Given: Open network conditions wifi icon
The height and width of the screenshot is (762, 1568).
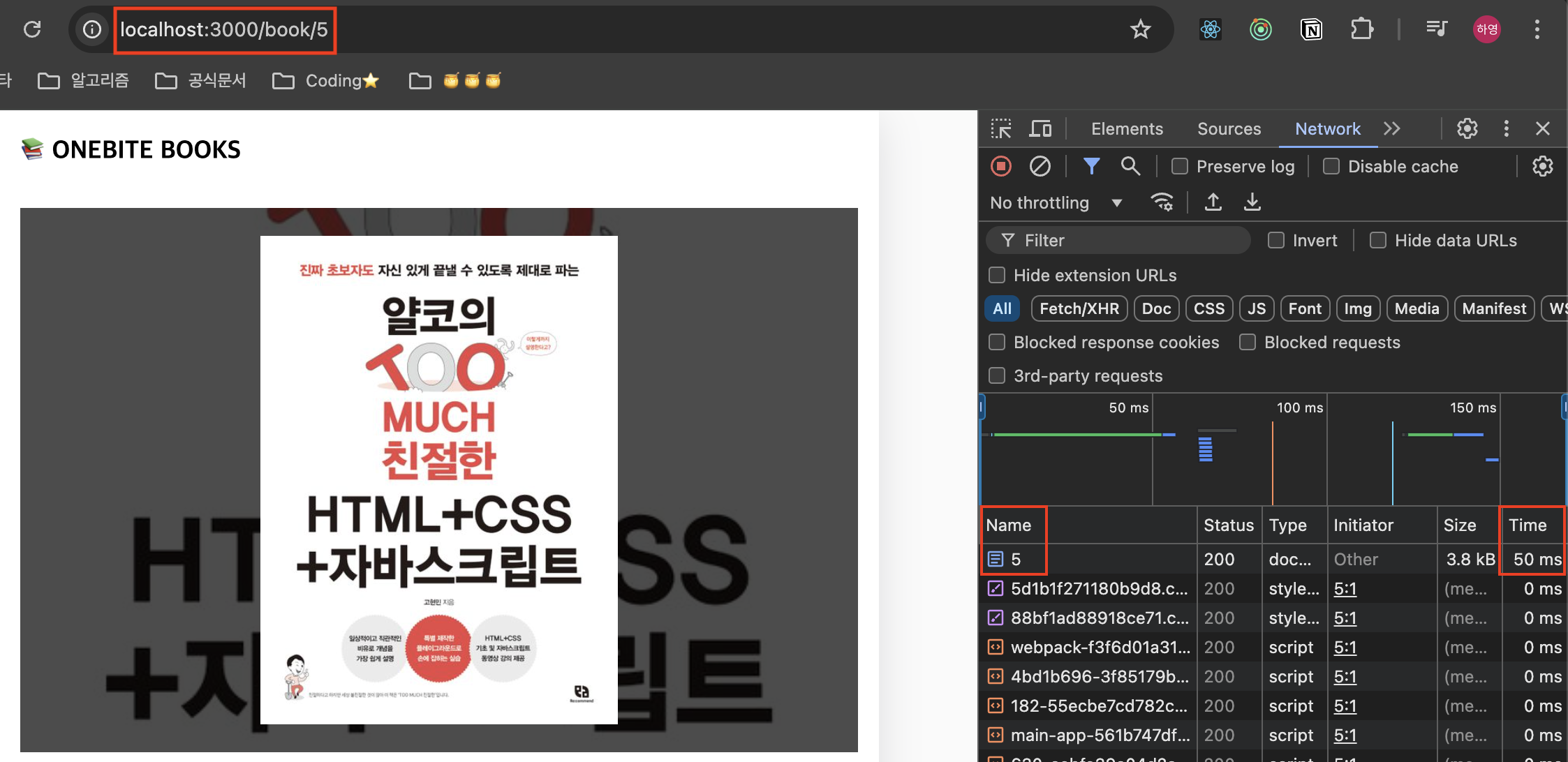Looking at the screenshot, I should click(x=1162, y=202).
